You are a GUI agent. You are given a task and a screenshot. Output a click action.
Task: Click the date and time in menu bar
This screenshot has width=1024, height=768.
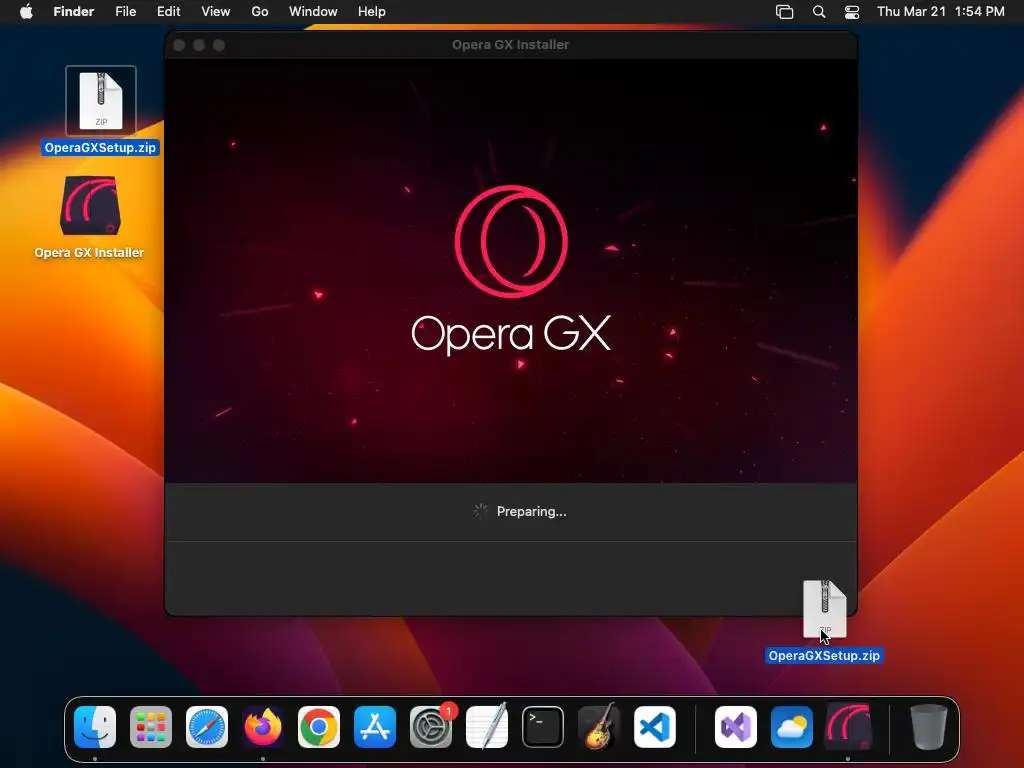(940, 11)
